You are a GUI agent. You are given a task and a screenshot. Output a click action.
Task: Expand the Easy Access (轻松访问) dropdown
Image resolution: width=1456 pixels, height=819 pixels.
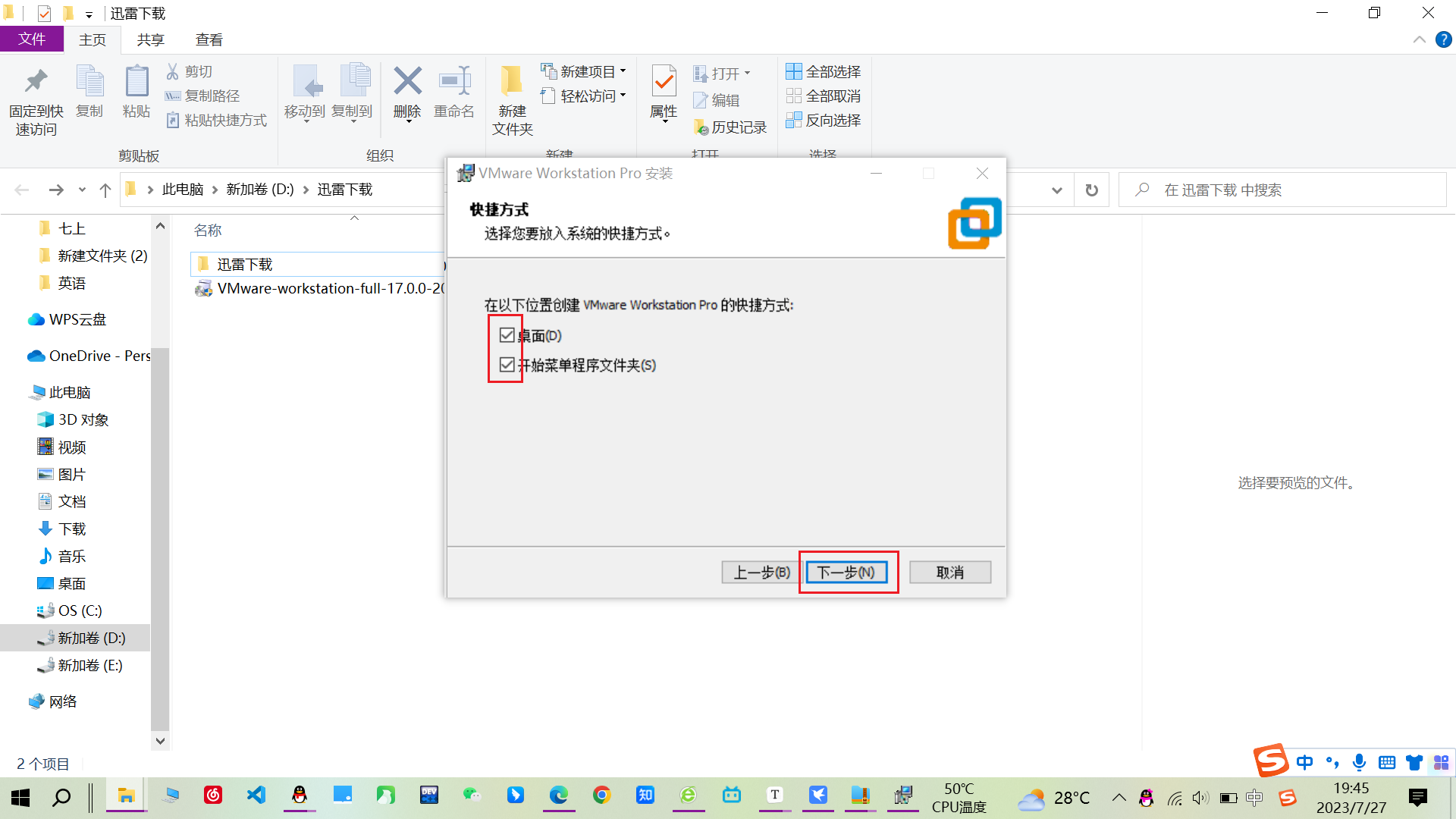(x=623, y=96)
